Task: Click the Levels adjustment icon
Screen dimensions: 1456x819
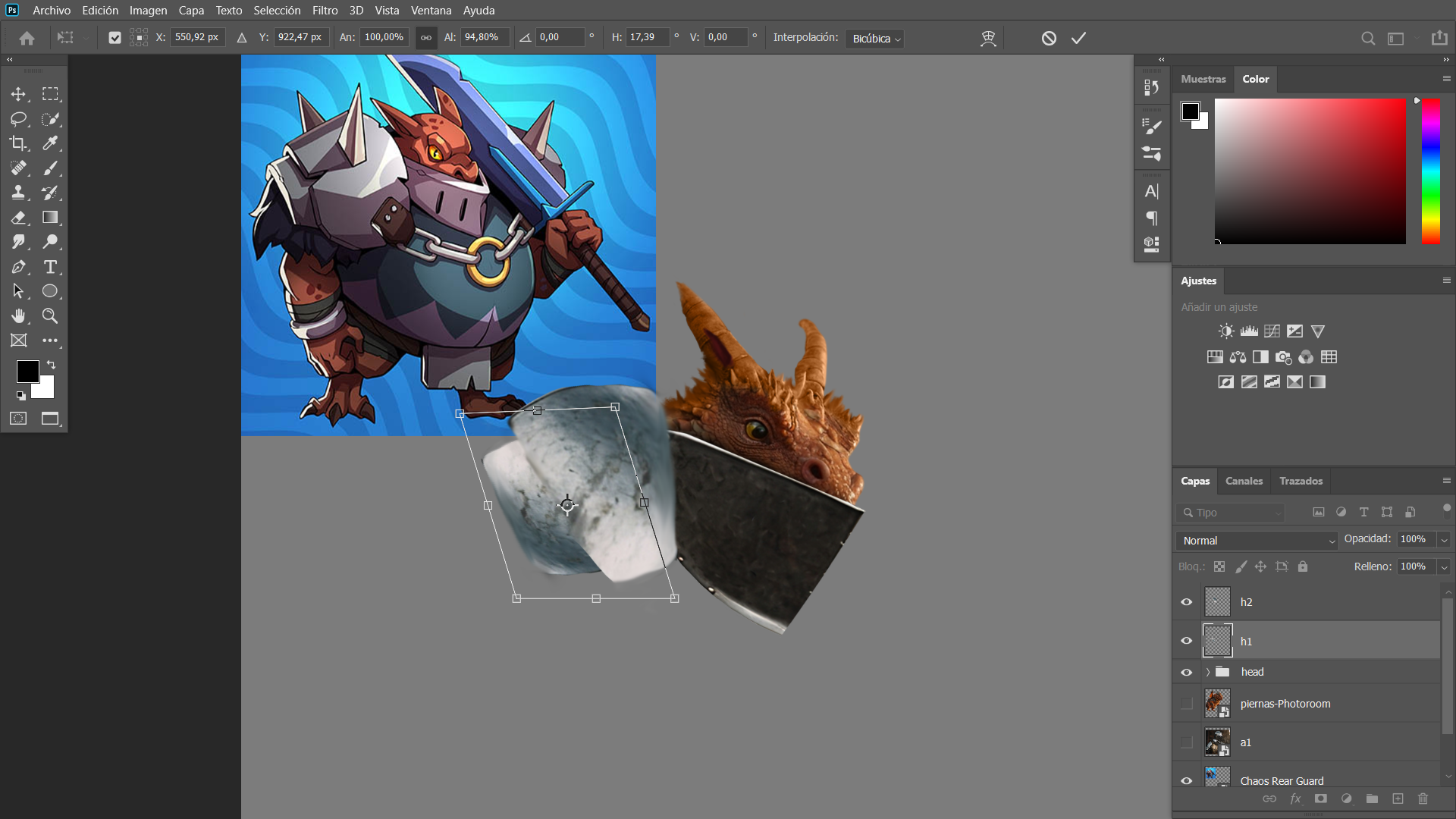Action: [1249, 331]
